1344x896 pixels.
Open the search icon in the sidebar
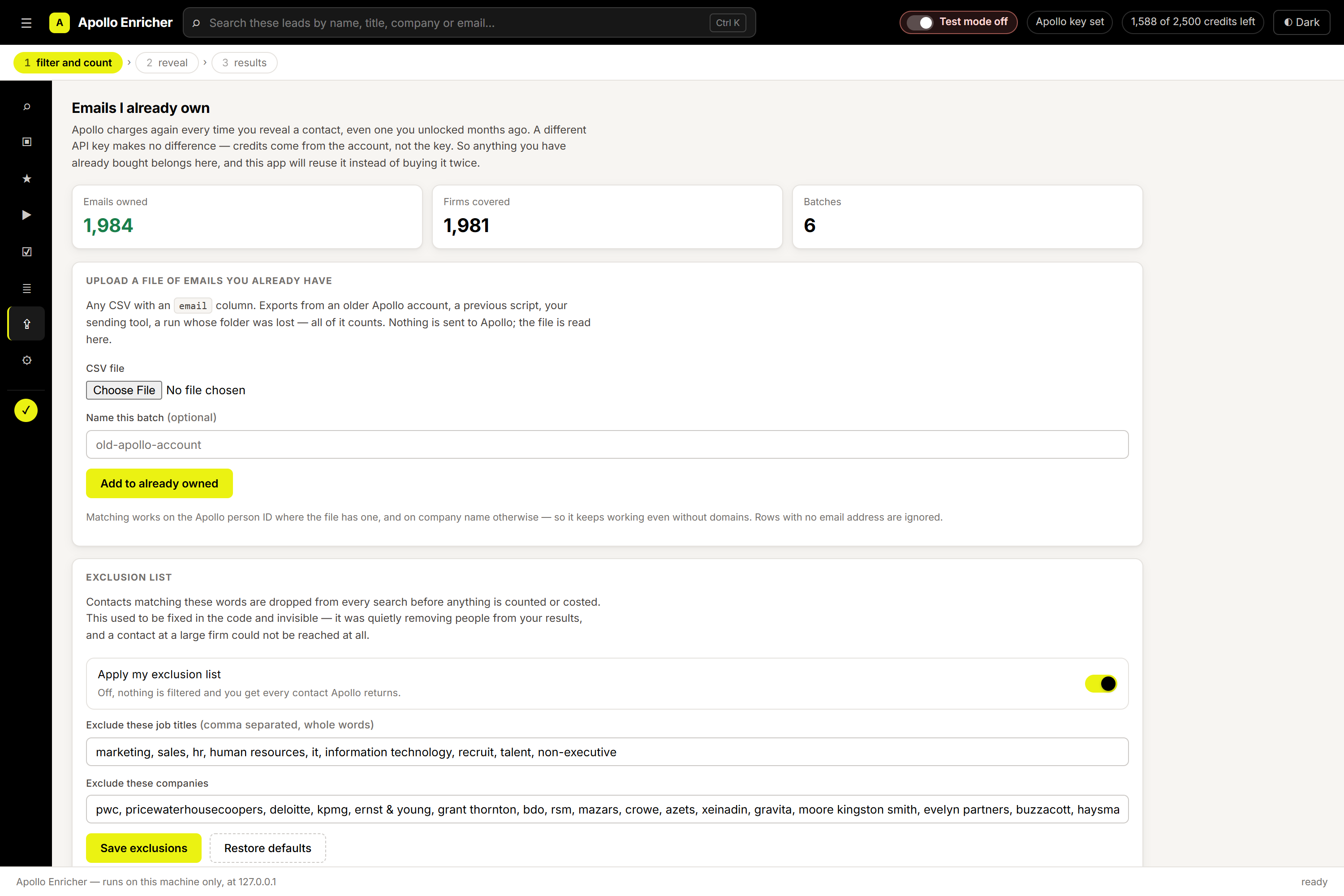pyautogui.click(x=26, y=107)
